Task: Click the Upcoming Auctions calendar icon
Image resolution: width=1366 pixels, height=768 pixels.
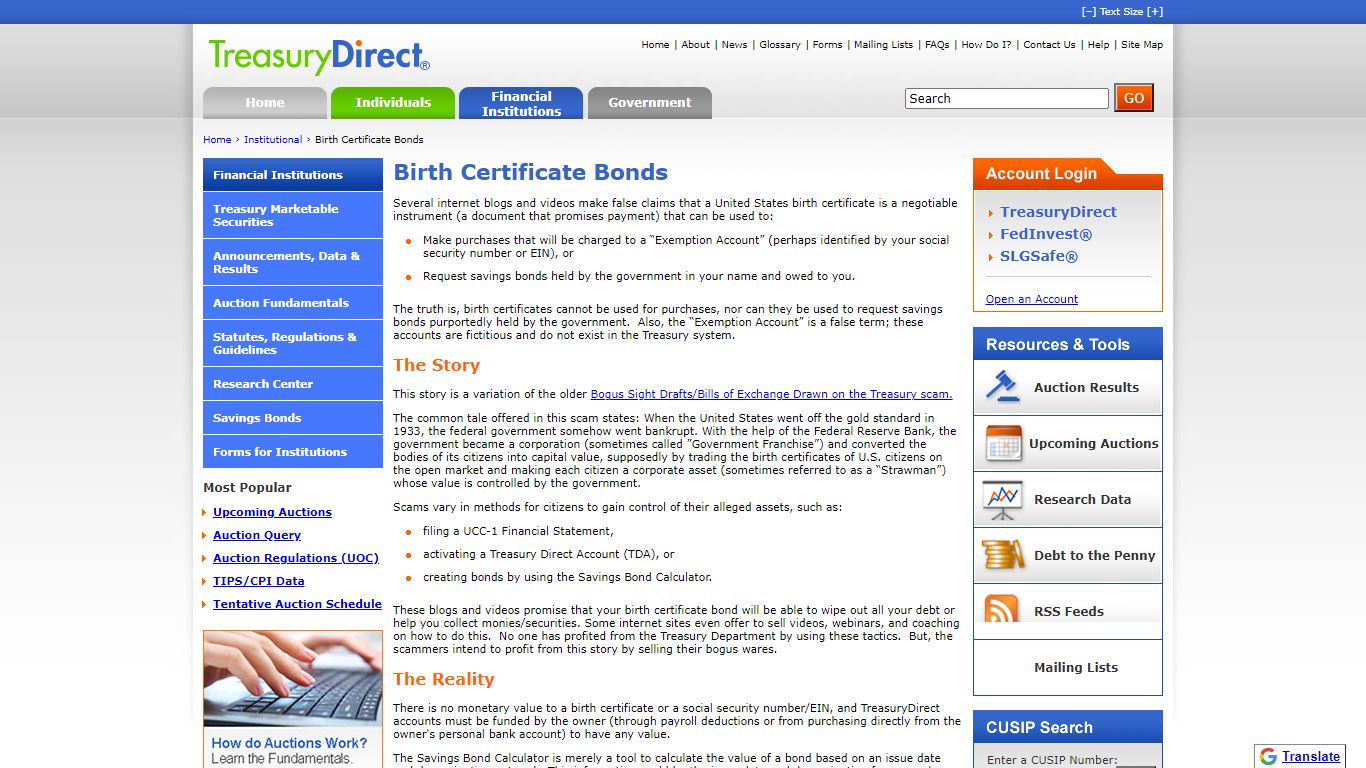Action: pos(1003,442)
